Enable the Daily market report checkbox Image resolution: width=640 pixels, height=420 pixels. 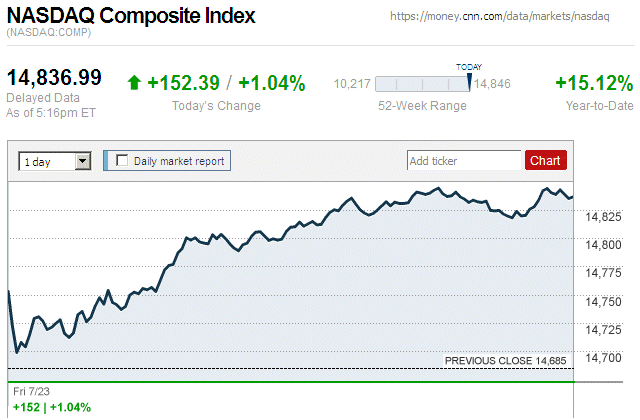coord(123,160)
